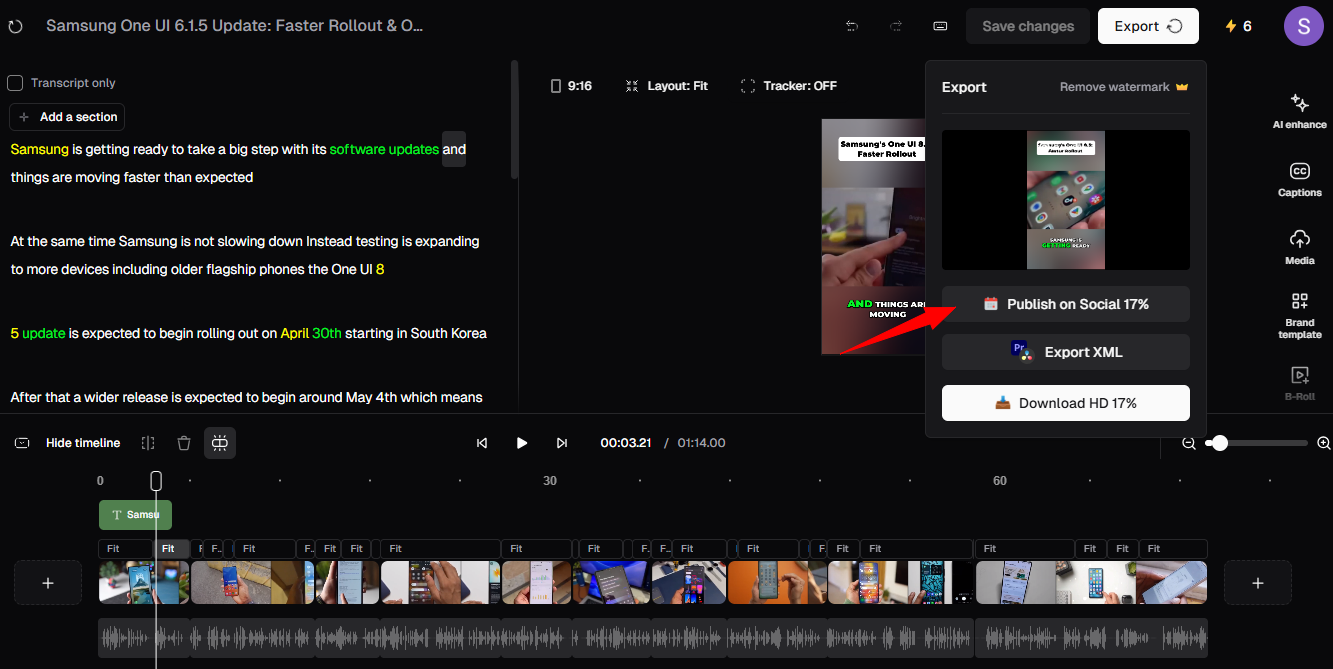Screen dimensions: 1333x669
Task: Open the Layout: Fit option
Action: pyautogui.click(x=666, y=86)
